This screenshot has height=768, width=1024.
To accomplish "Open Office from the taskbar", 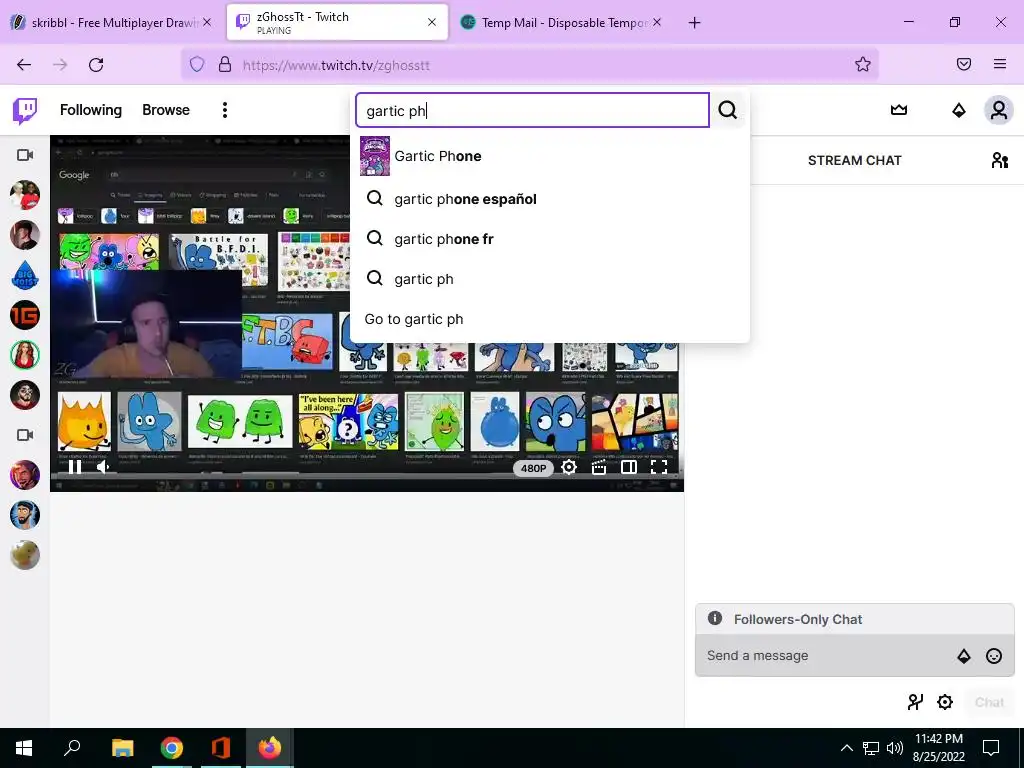I will (221, 748).
